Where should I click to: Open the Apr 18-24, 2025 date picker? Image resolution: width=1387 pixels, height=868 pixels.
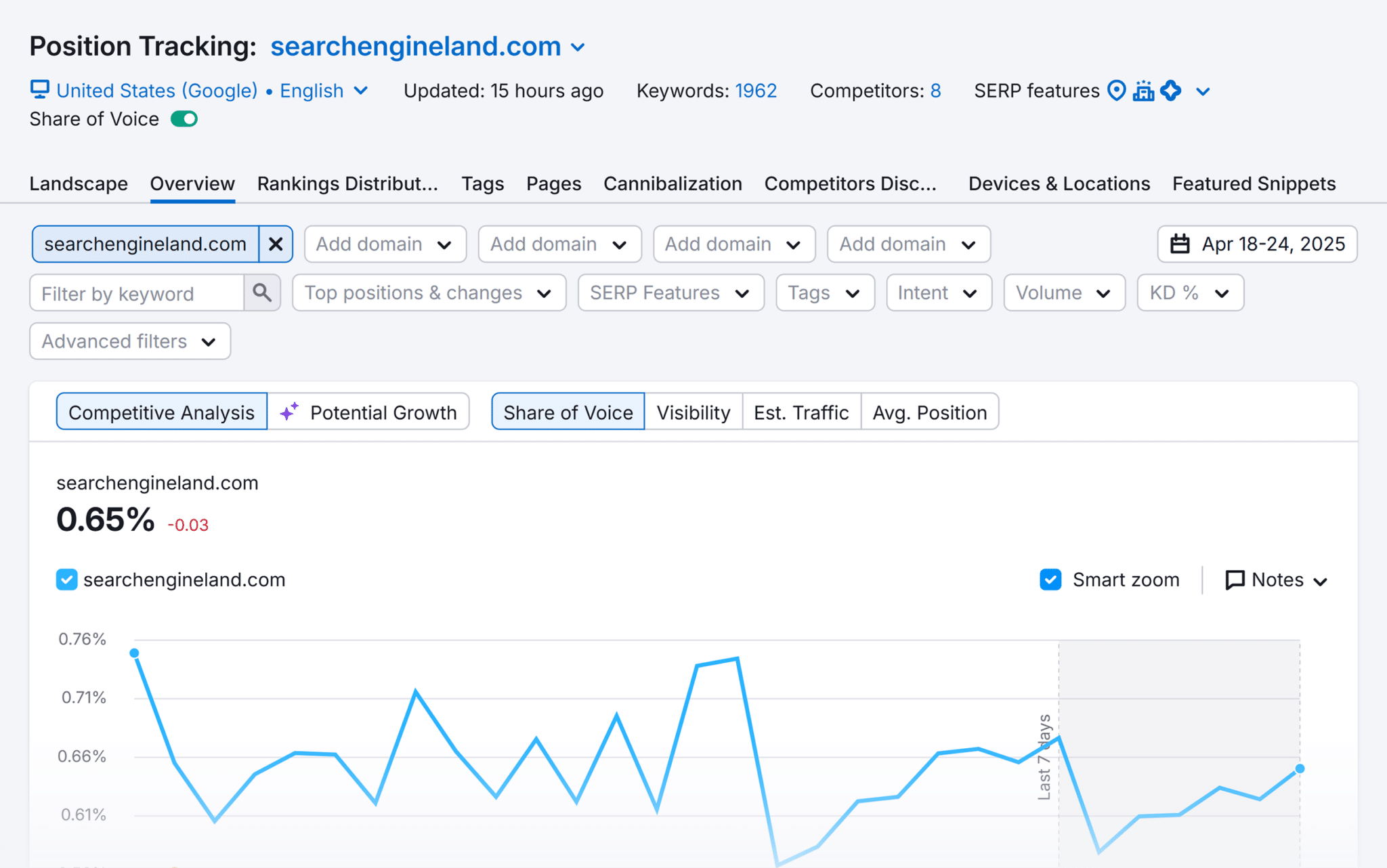(x=1257, y=244)
